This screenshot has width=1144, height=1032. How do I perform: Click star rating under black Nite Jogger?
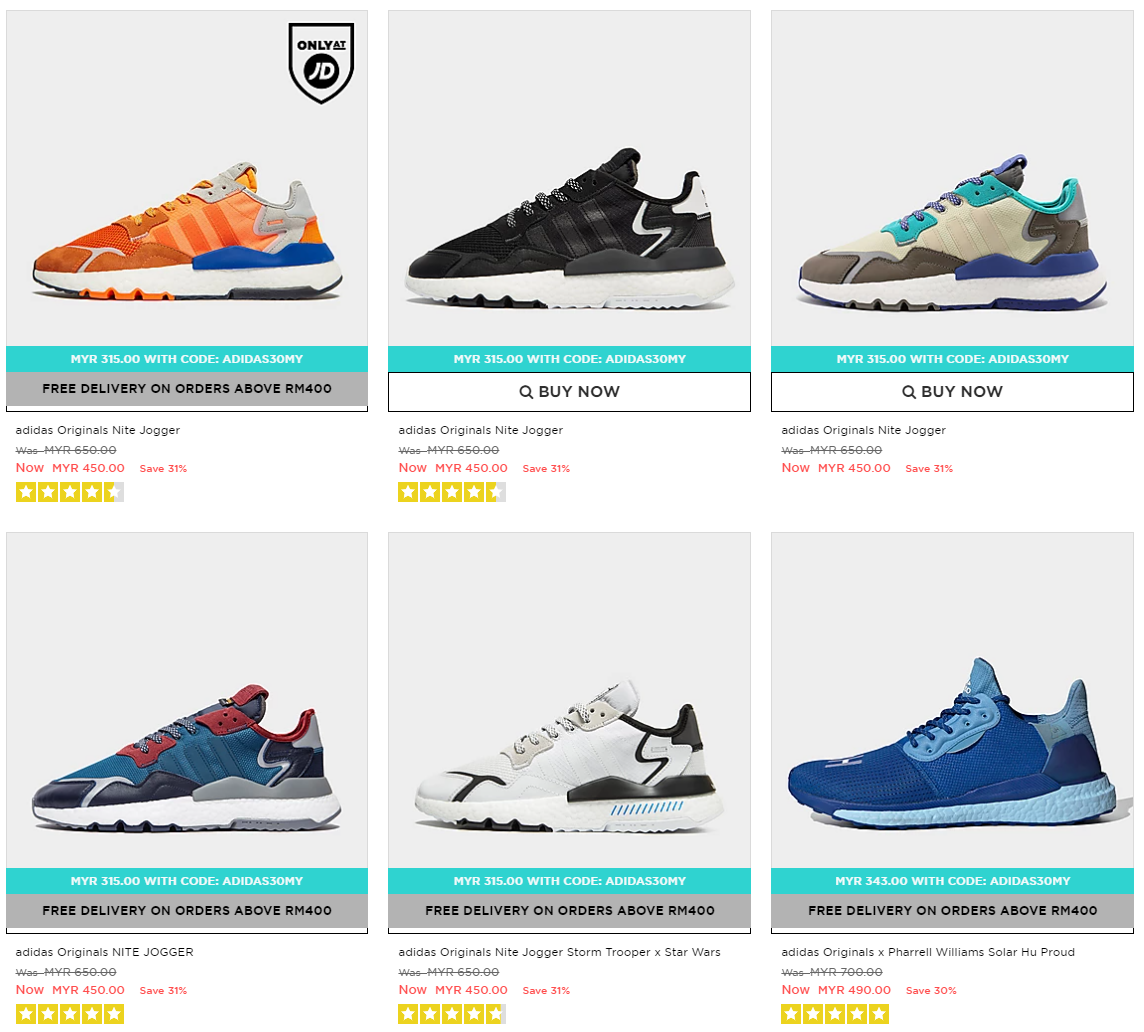click(452, 492)
